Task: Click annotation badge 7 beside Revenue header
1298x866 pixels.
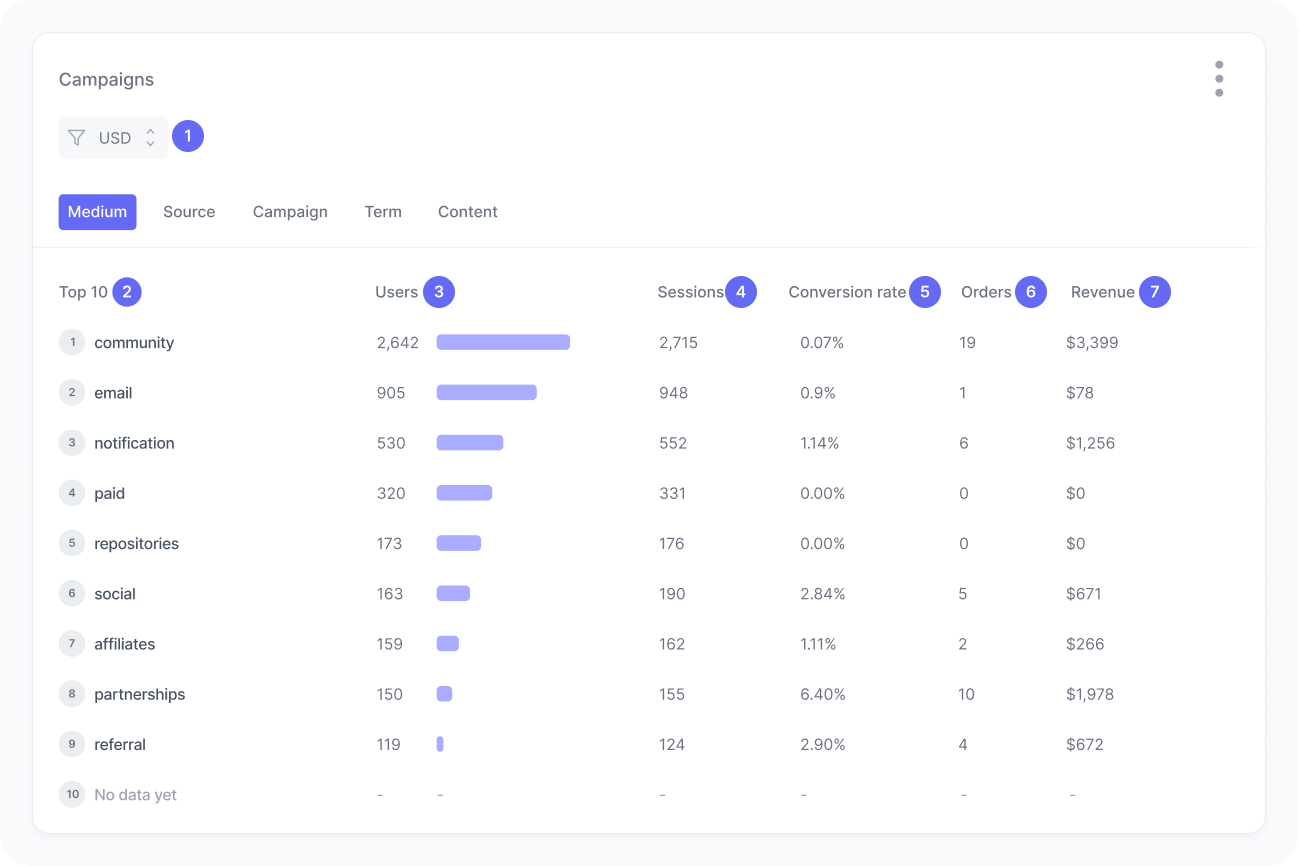Action: pos(1154,292)
